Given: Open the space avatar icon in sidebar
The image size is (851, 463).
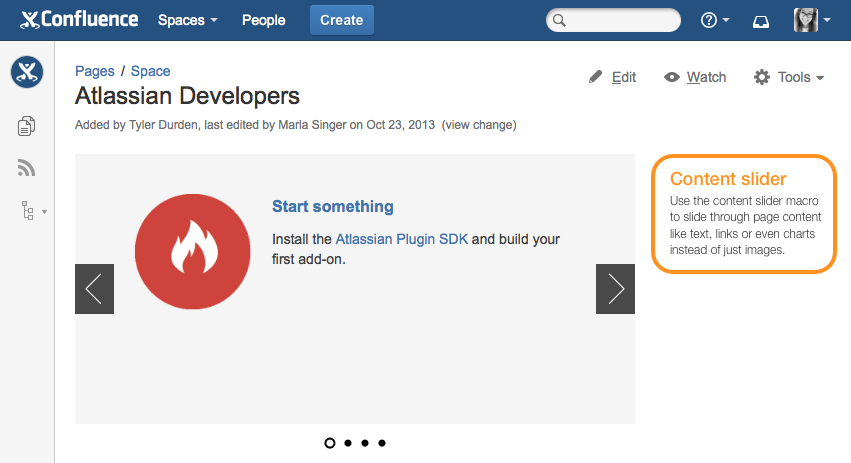Looking at the screenshot, I should coord(27,72).
